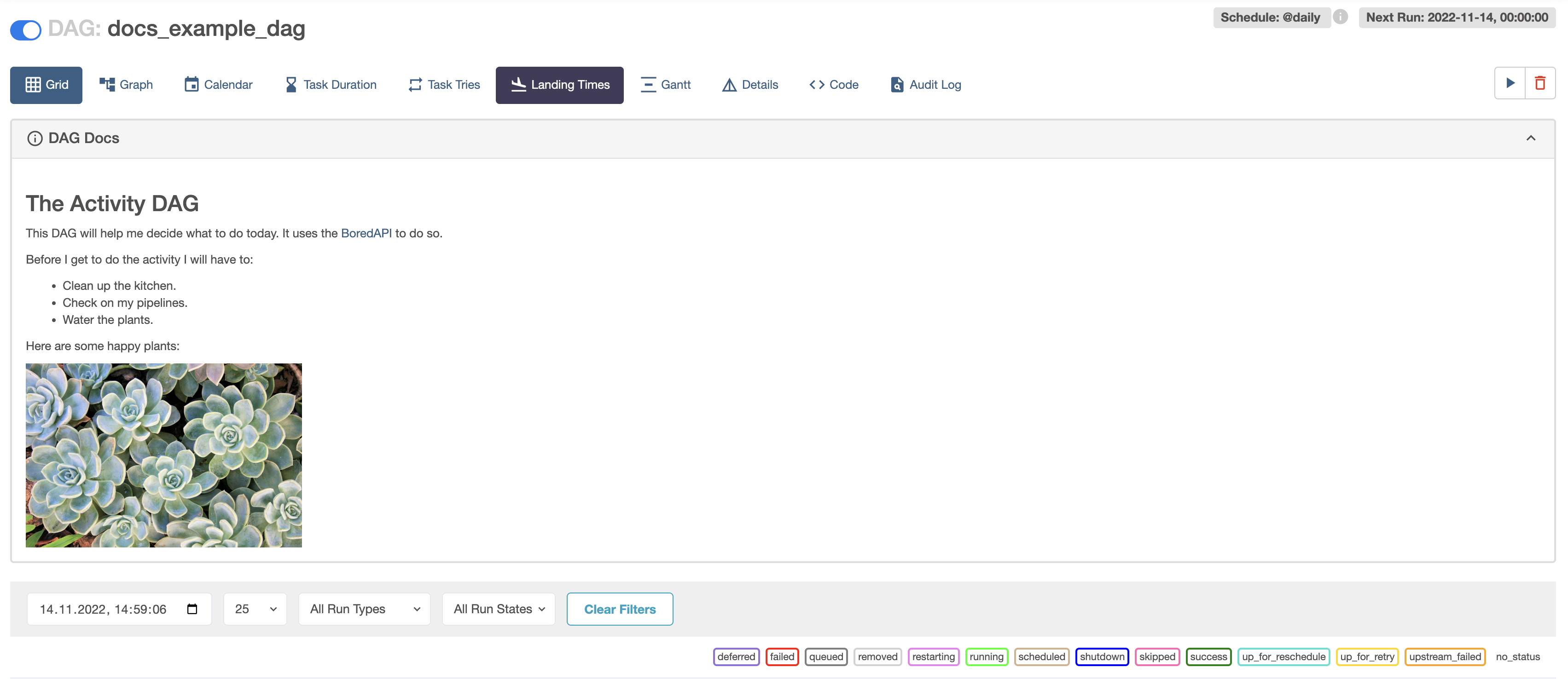Select the Graph view icon

[107, 85]
